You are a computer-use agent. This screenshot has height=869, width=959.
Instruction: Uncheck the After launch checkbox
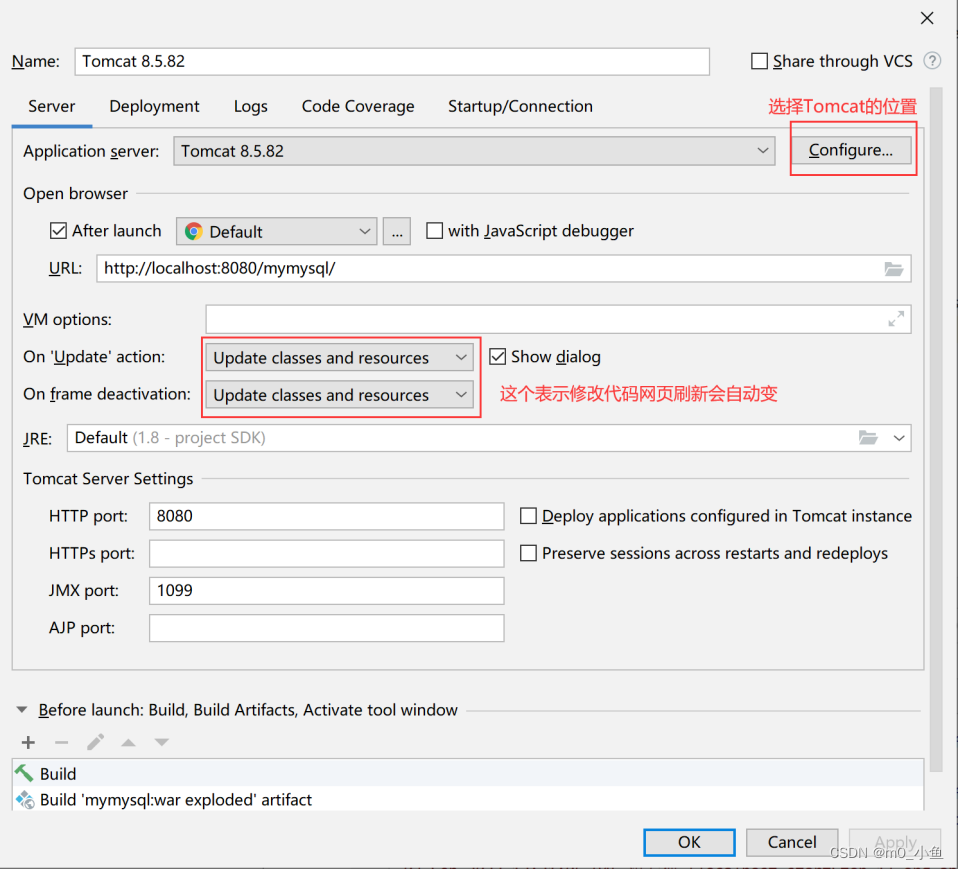(x=58, y=231)
